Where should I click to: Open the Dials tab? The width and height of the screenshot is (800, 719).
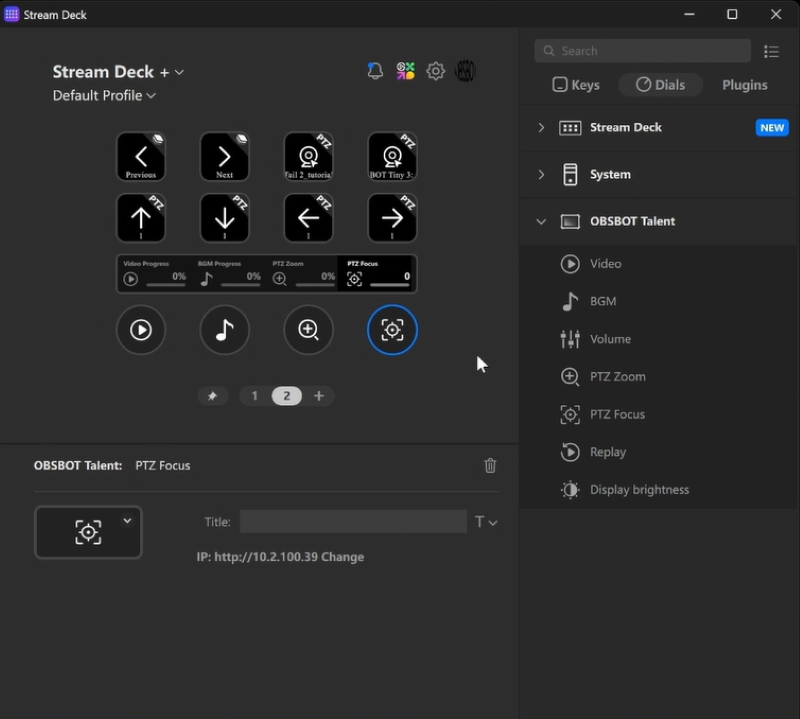click(x=660, y=85)
